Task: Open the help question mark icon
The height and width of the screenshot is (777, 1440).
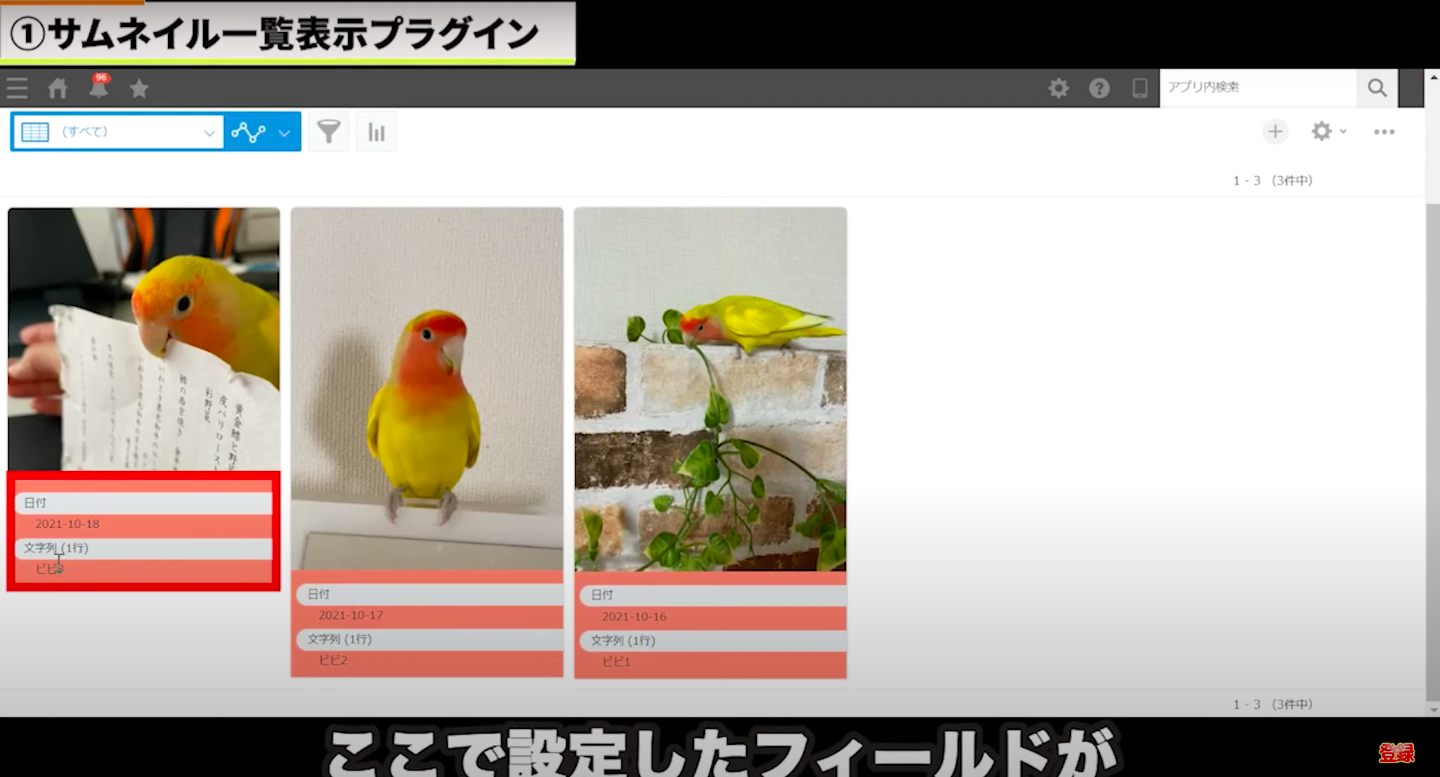Action: point(1099,88)
